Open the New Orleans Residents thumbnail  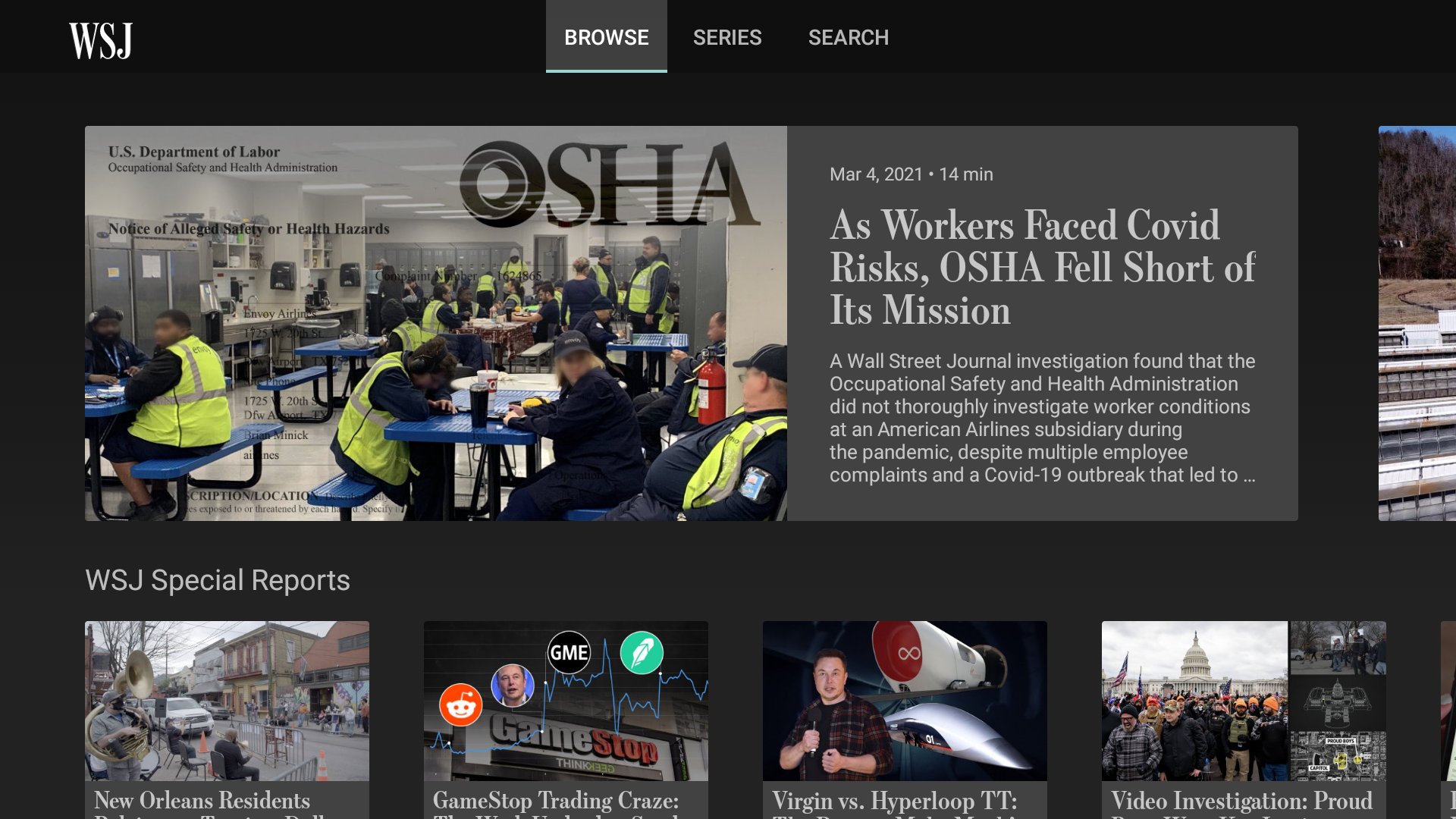(x=227, y=701)
